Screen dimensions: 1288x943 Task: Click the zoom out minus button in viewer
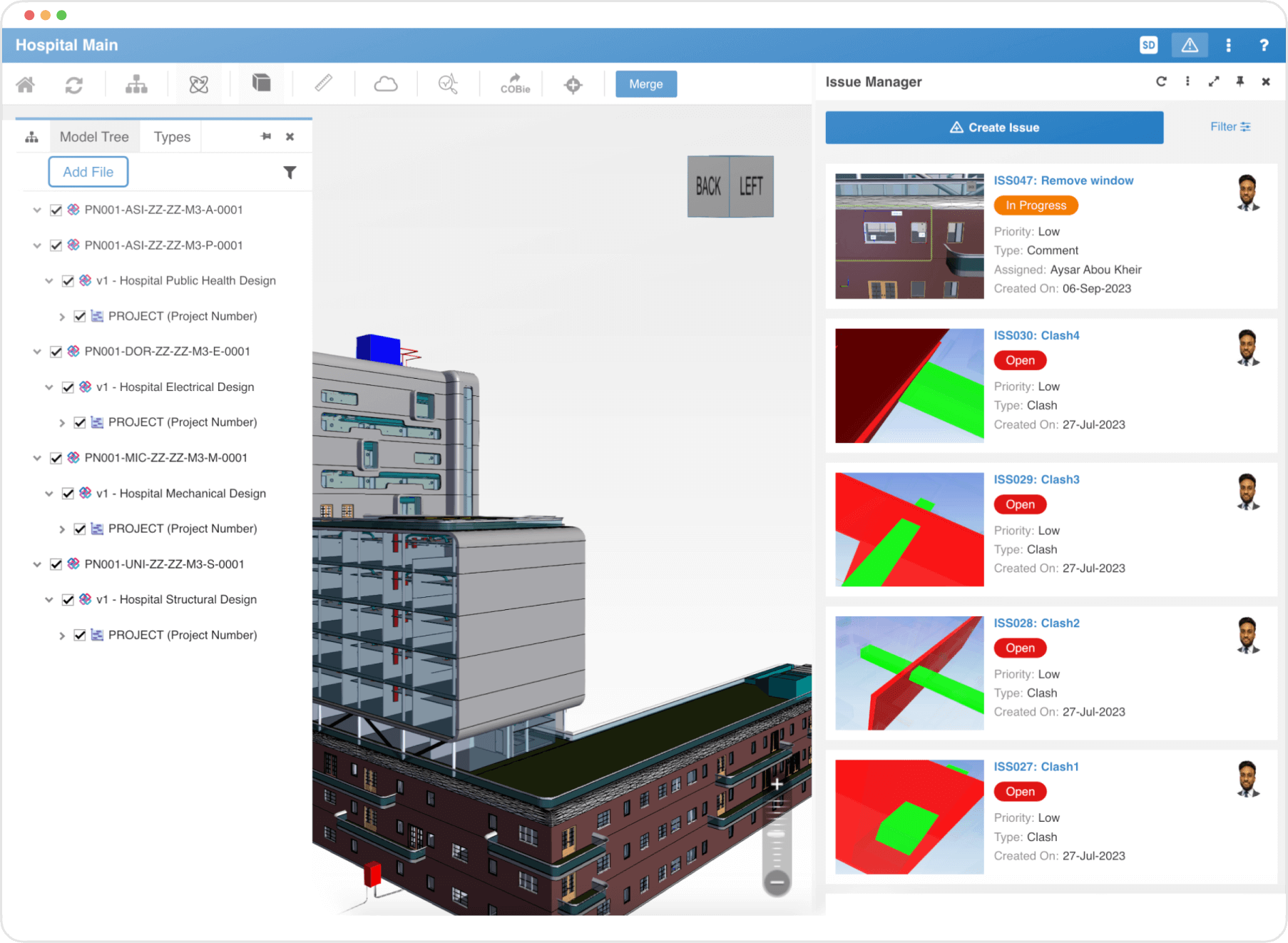[777, 882]
